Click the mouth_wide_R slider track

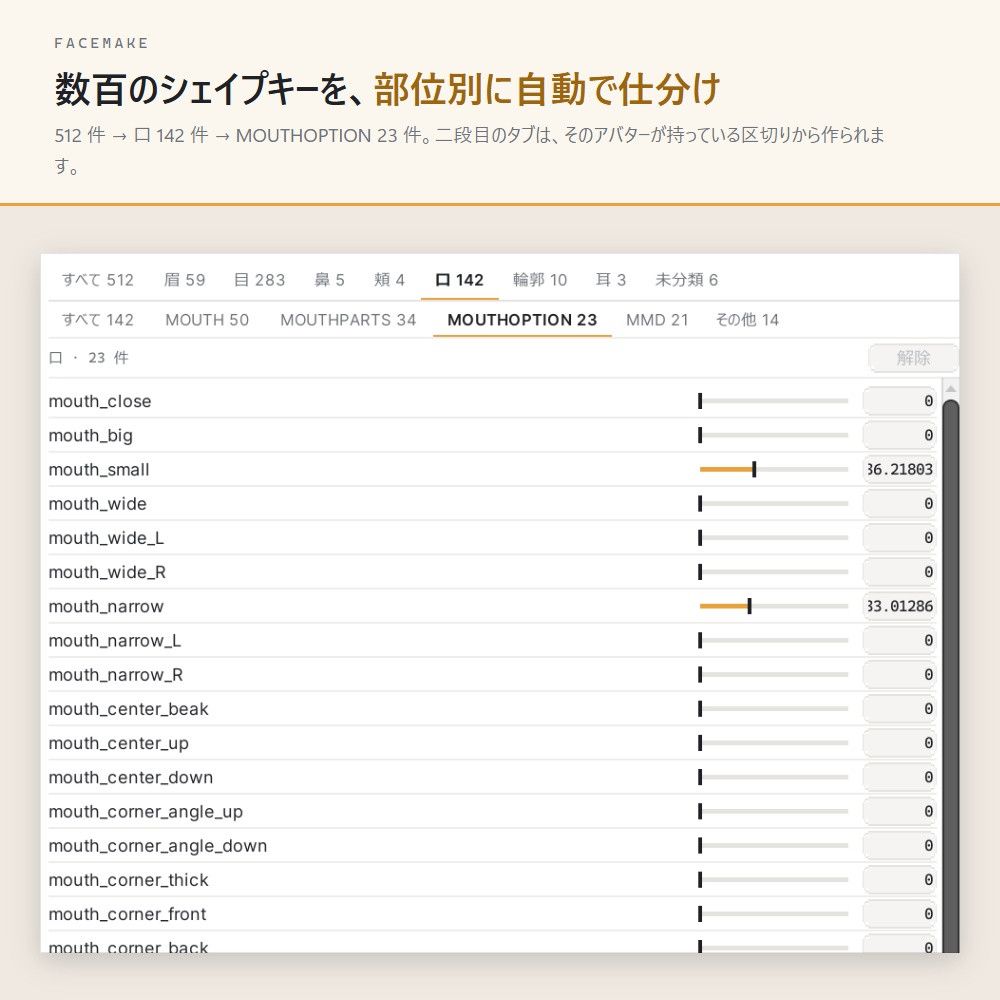click(x=774, y=572)
